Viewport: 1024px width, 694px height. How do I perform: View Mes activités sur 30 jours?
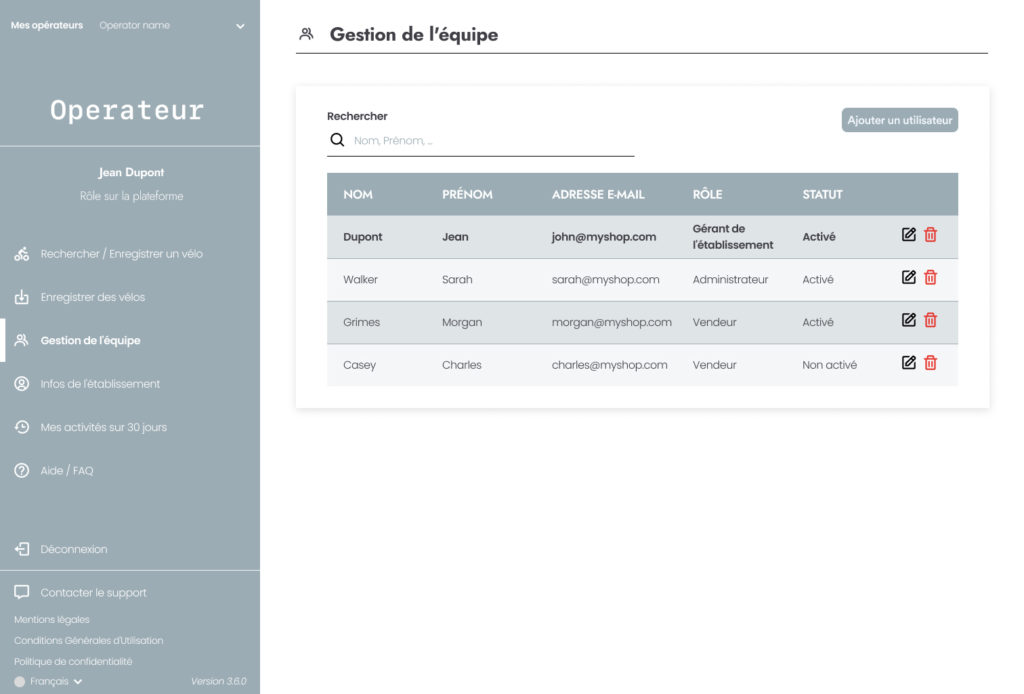(104, 427)
